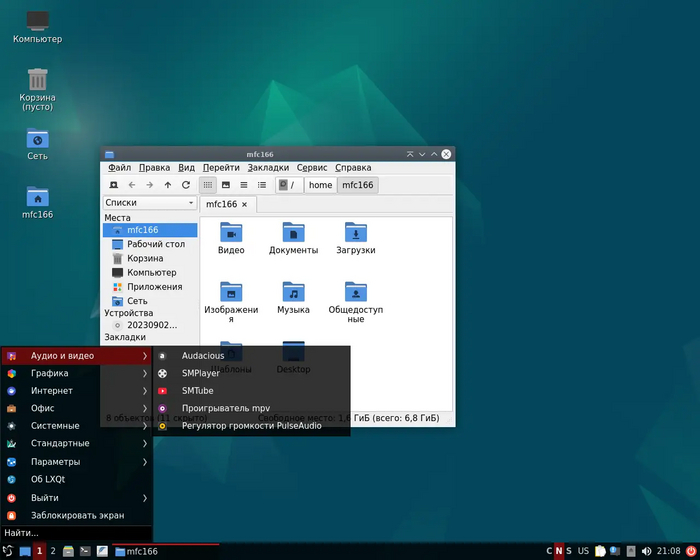
Task: Click the show desktop panel icon
Action: (x=25, y=552)
